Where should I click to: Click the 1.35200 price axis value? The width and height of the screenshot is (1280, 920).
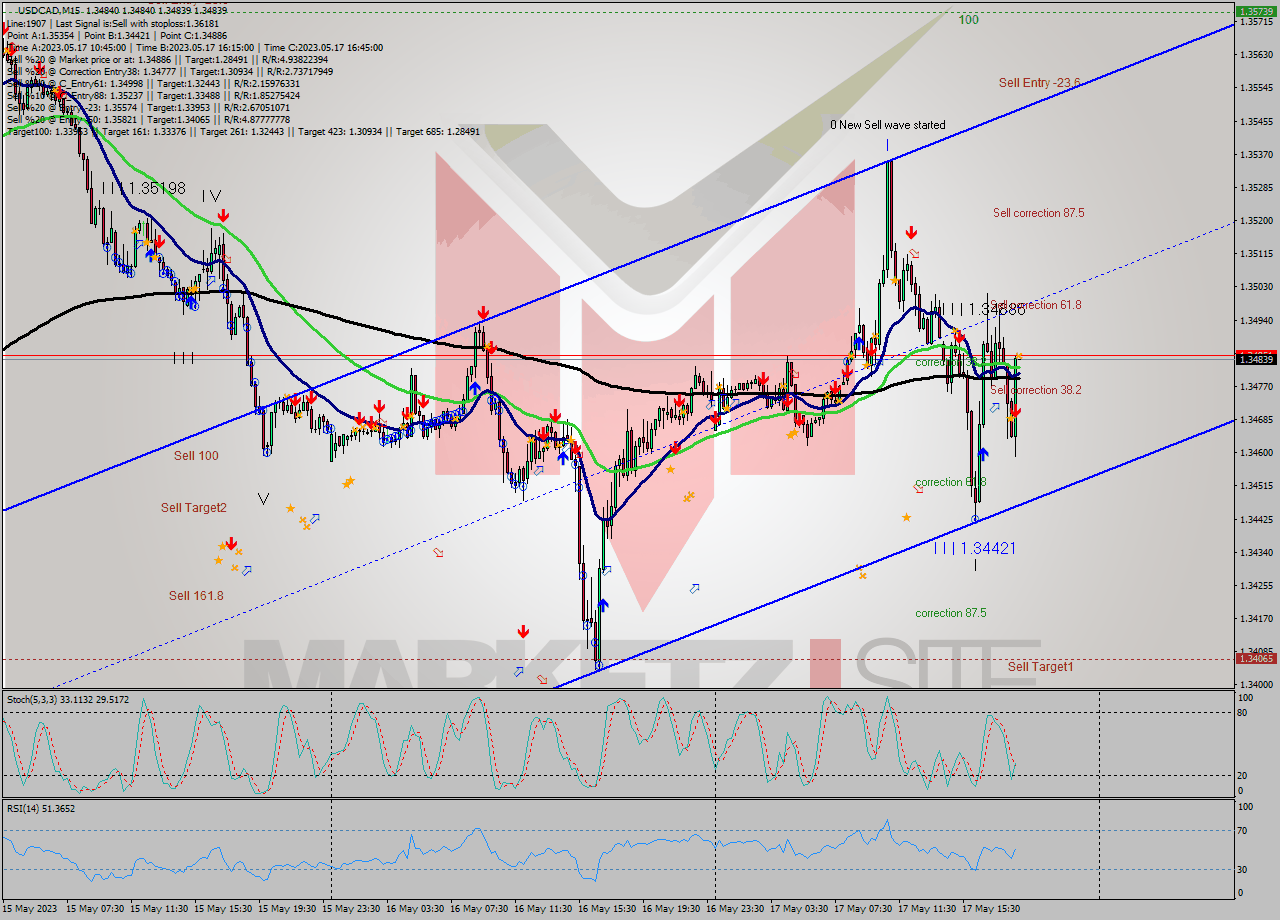click(1255, 221)
